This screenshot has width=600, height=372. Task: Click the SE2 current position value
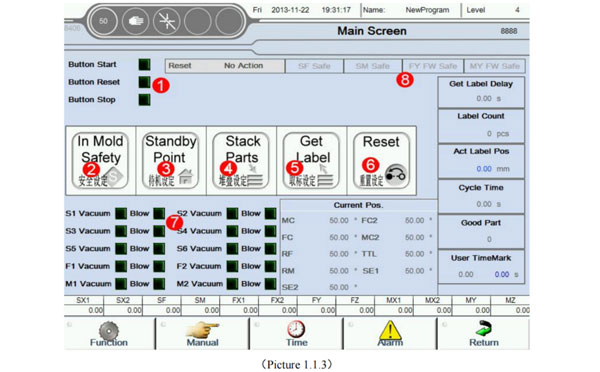click(339, 287)
